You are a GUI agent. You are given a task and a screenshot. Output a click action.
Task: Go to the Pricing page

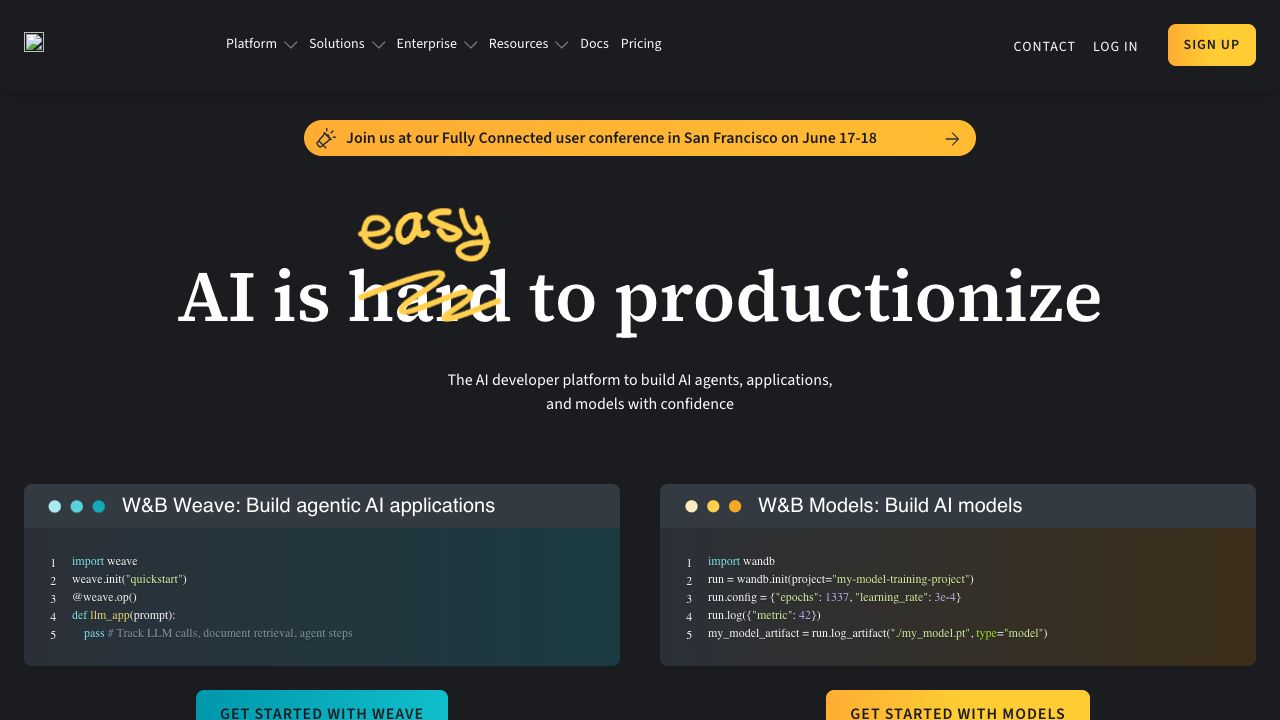pos(641,44)
